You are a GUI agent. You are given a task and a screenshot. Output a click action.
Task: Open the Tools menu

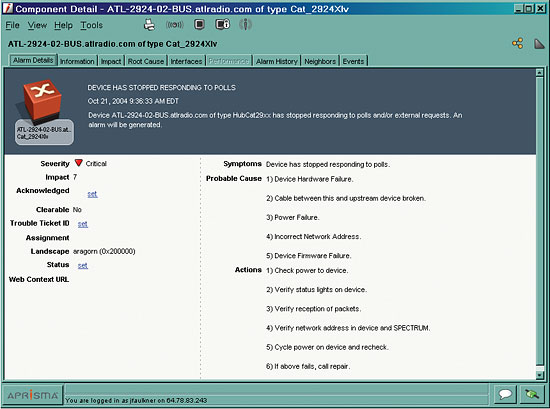point(92,25)
